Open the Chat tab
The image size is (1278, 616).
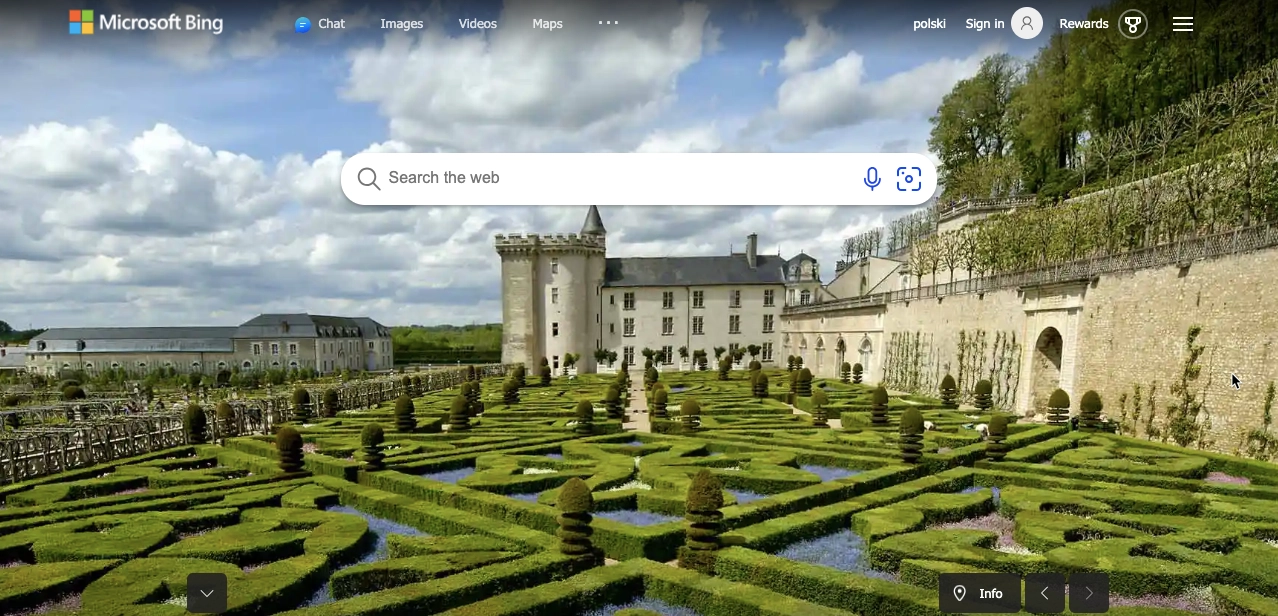coord(320,24)
